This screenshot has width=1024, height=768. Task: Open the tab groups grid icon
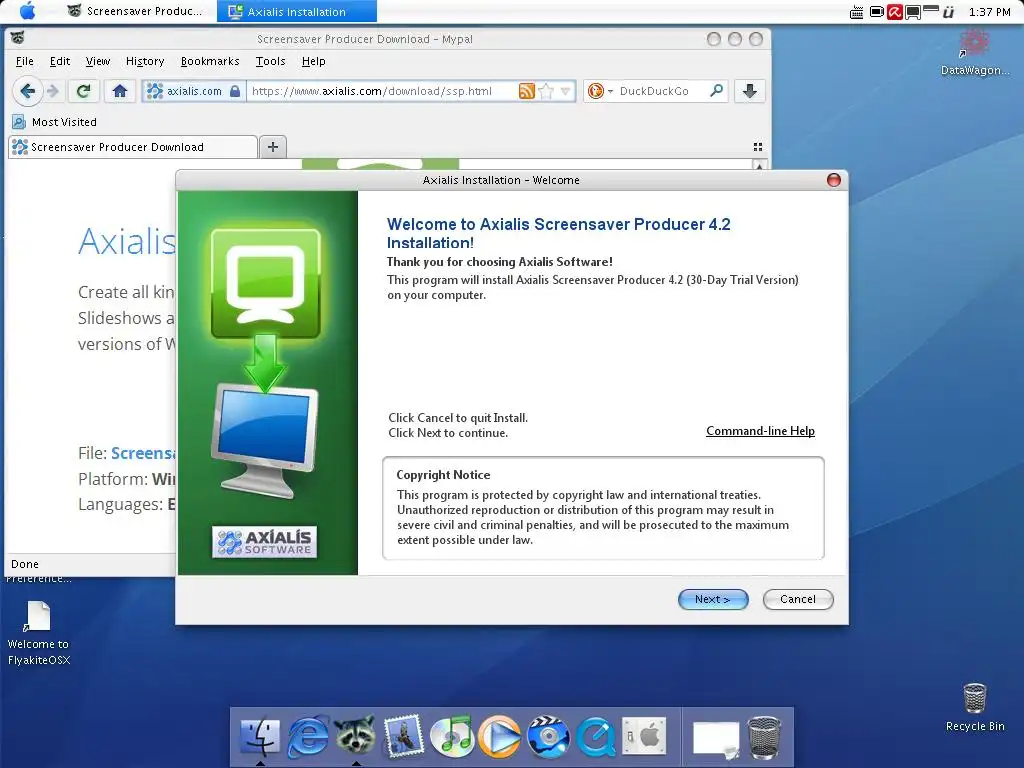[758, 147]
